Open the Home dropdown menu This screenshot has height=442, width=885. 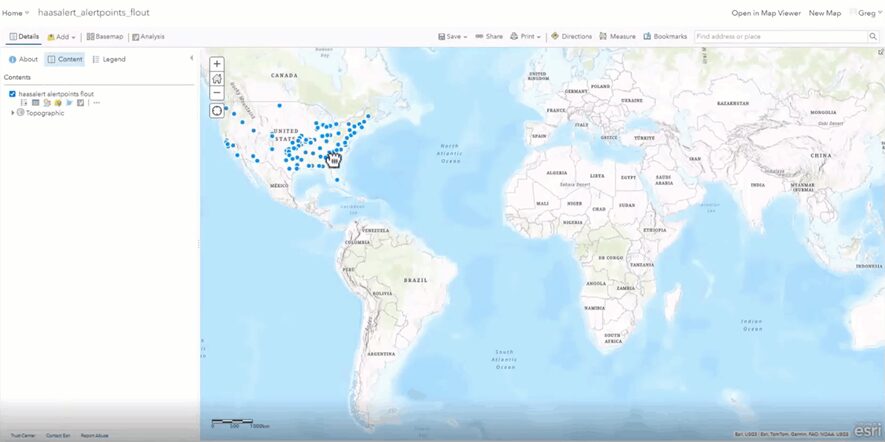16,13
